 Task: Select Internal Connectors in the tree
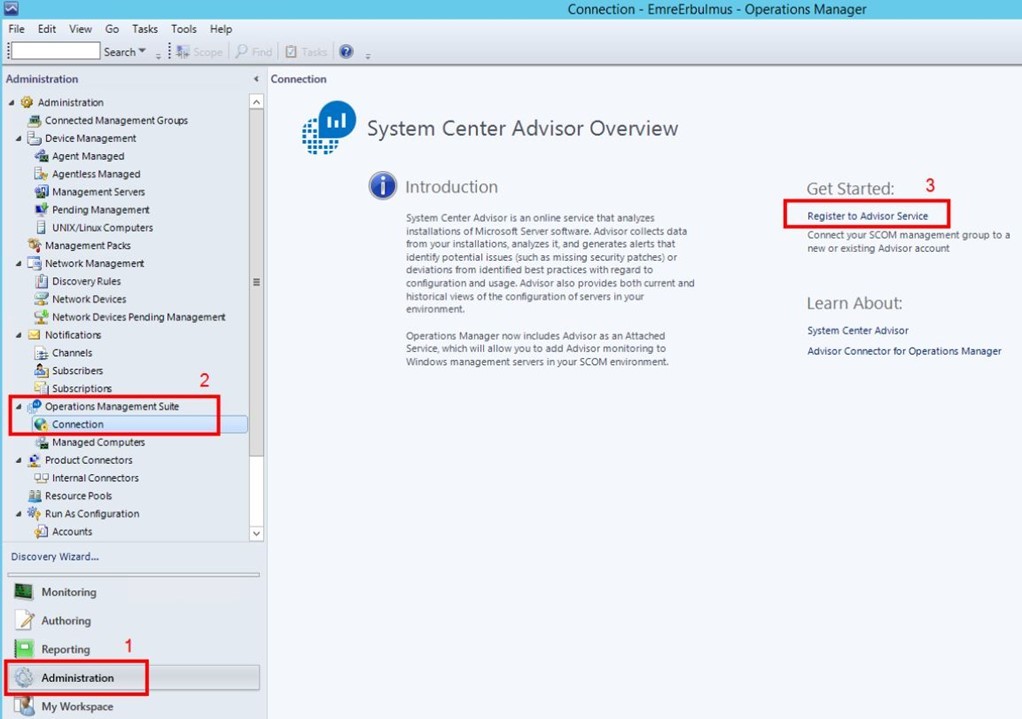pos(95,478)
